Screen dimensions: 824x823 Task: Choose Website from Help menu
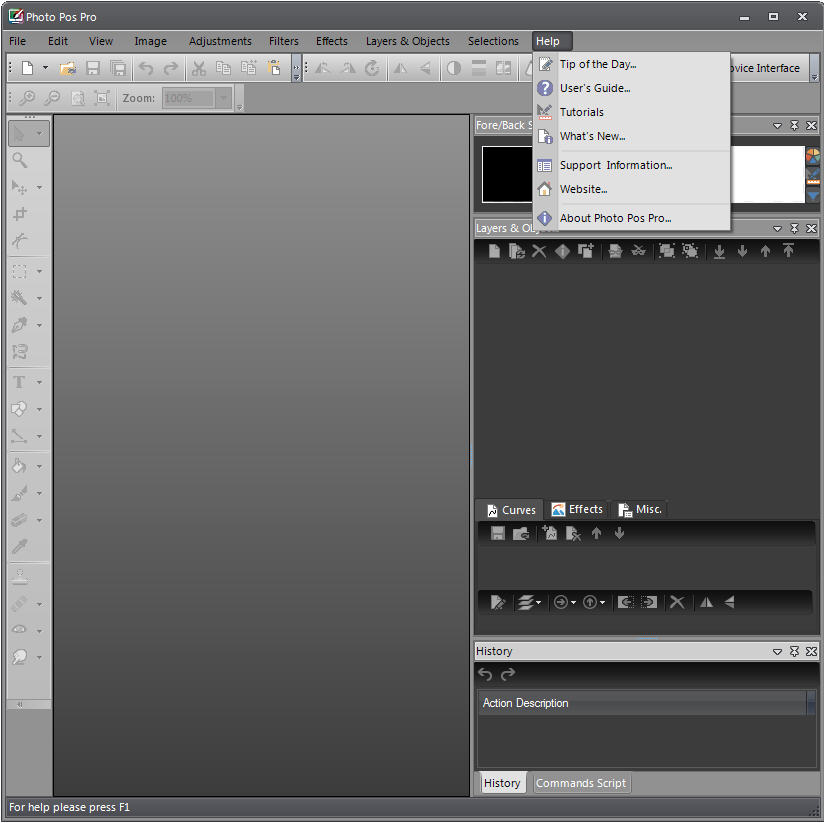[x=632, y=189]
